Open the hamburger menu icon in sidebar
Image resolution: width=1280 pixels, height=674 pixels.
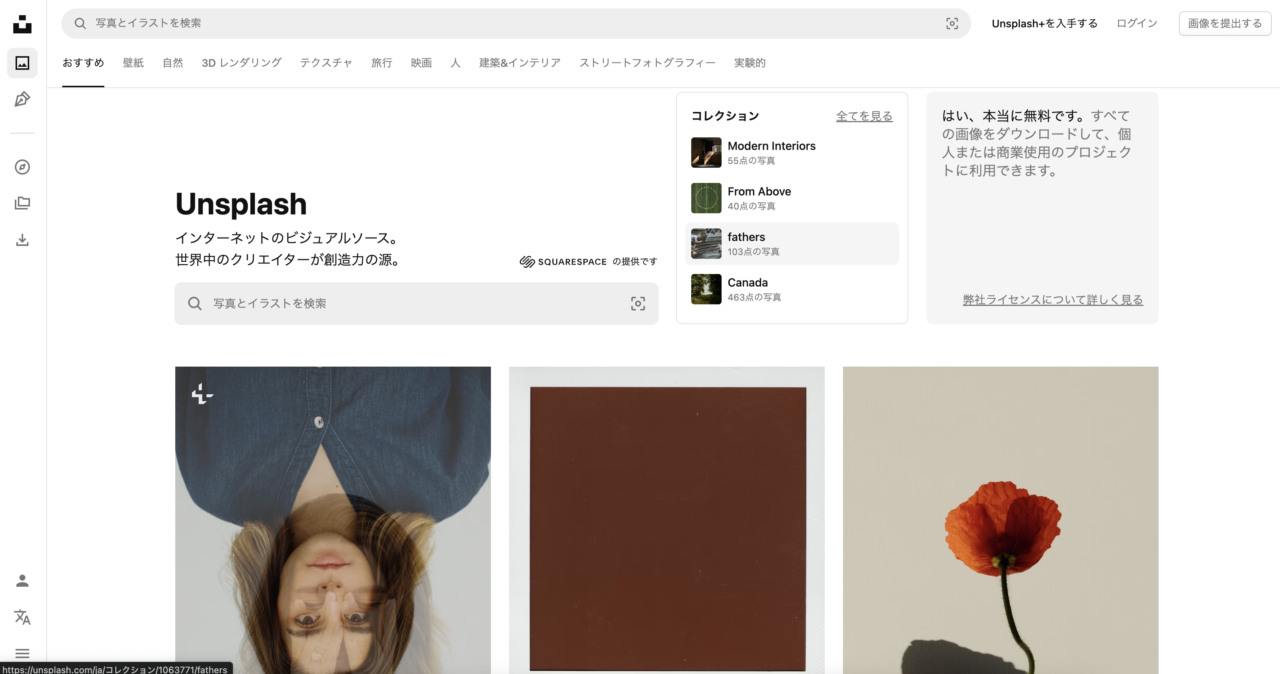22,653
